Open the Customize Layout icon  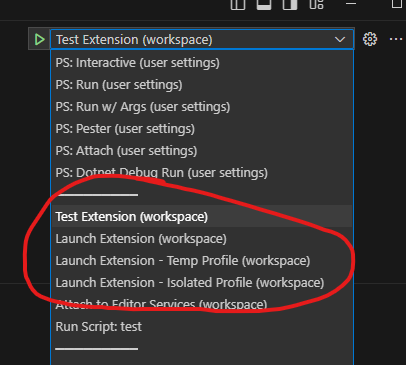tap(316, 4)
